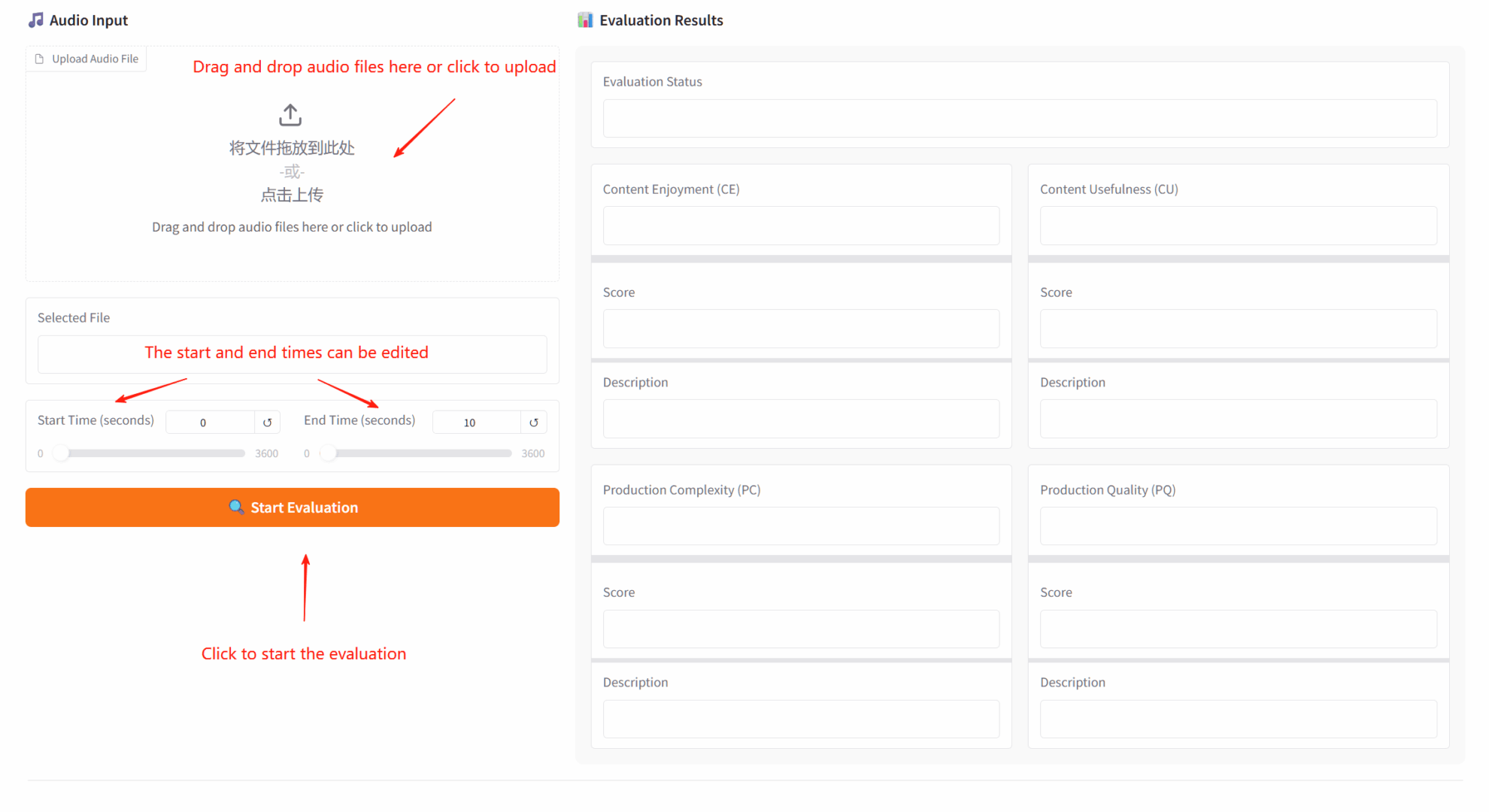Click the drag and drop upload area text
The width and height of the screenshot is (1489, 812).
pyautogui.click(x=292, y=226)
